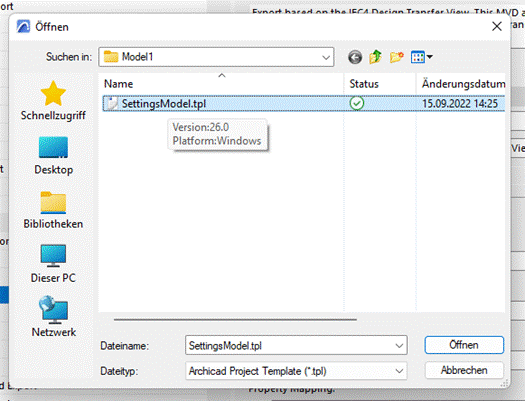Open the Dateityp Archicad Project Template dropdown

point(296,371)
